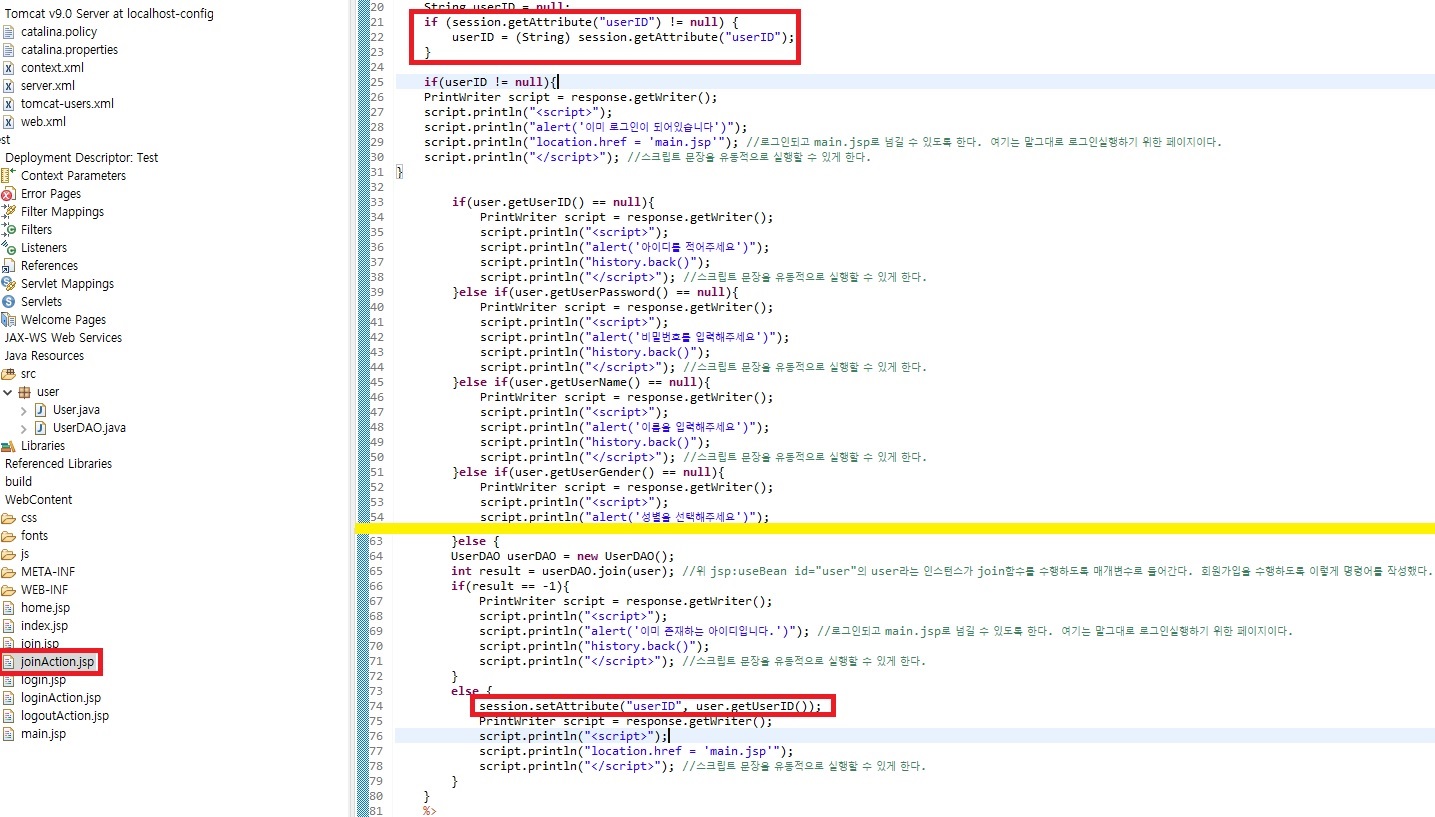Click the index.jsp file icon
The image size is (1435, 817).
click(9, 626)
